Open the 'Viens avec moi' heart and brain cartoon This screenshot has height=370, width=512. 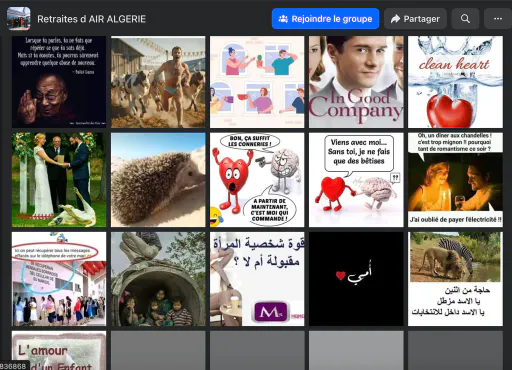coord(356,180)
